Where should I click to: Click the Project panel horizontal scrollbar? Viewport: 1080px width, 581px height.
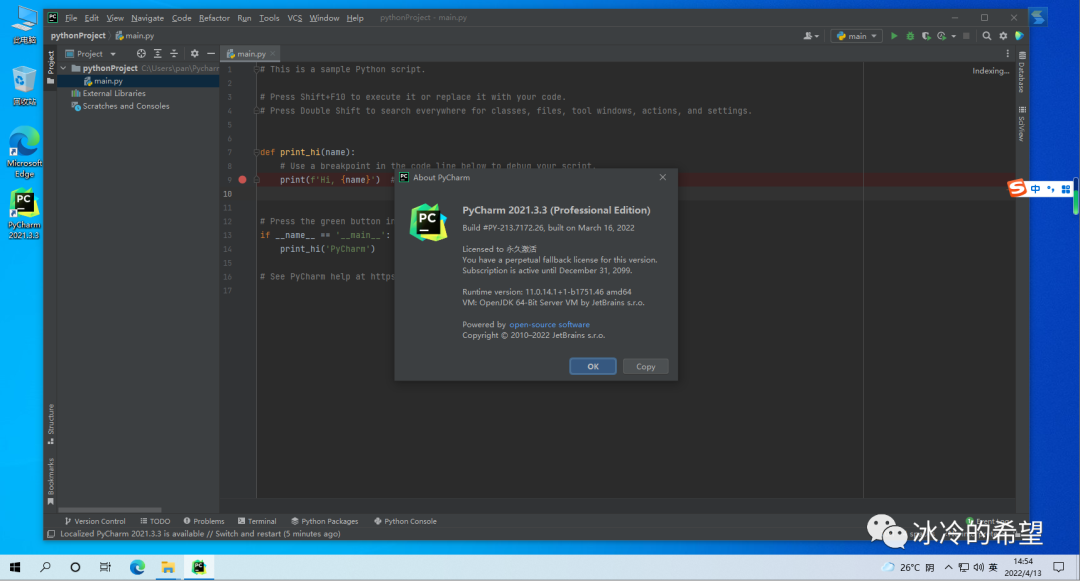click(x=110, y=510)
